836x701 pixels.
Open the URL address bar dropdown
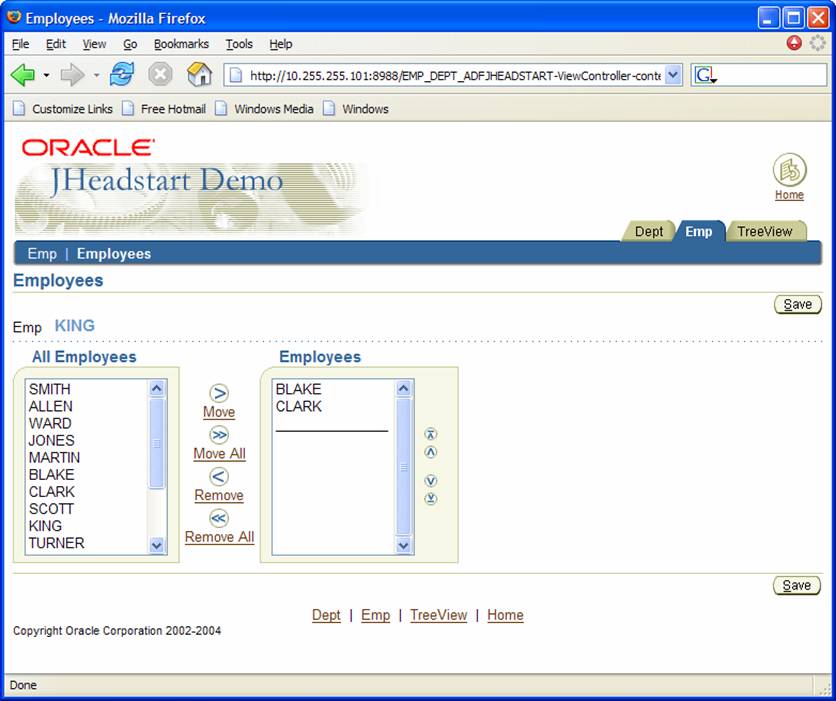(x=673, y=75)
